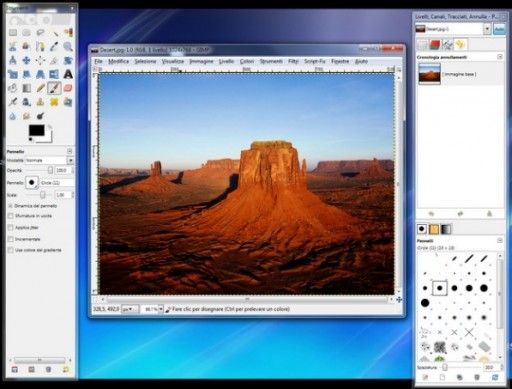
Task: Click the brush preview button next to Pennello
Action: click(x=32, y=183)
